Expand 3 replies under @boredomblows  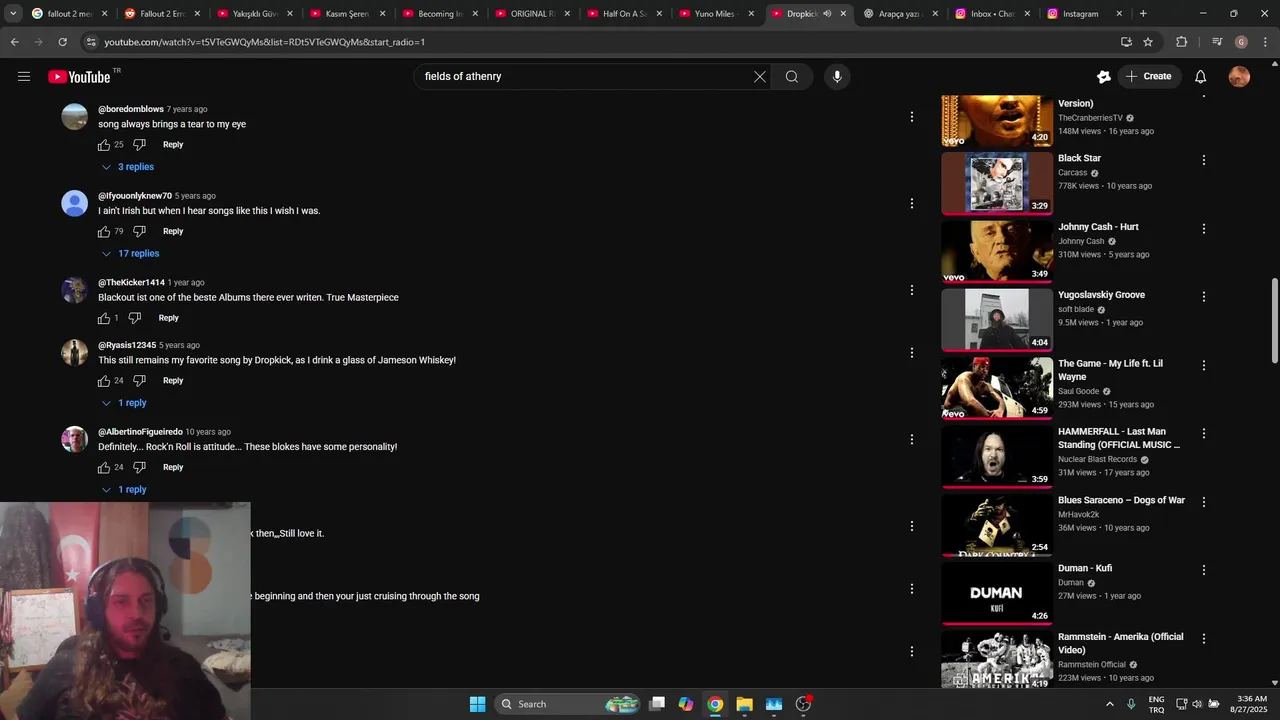coord(128,167)
